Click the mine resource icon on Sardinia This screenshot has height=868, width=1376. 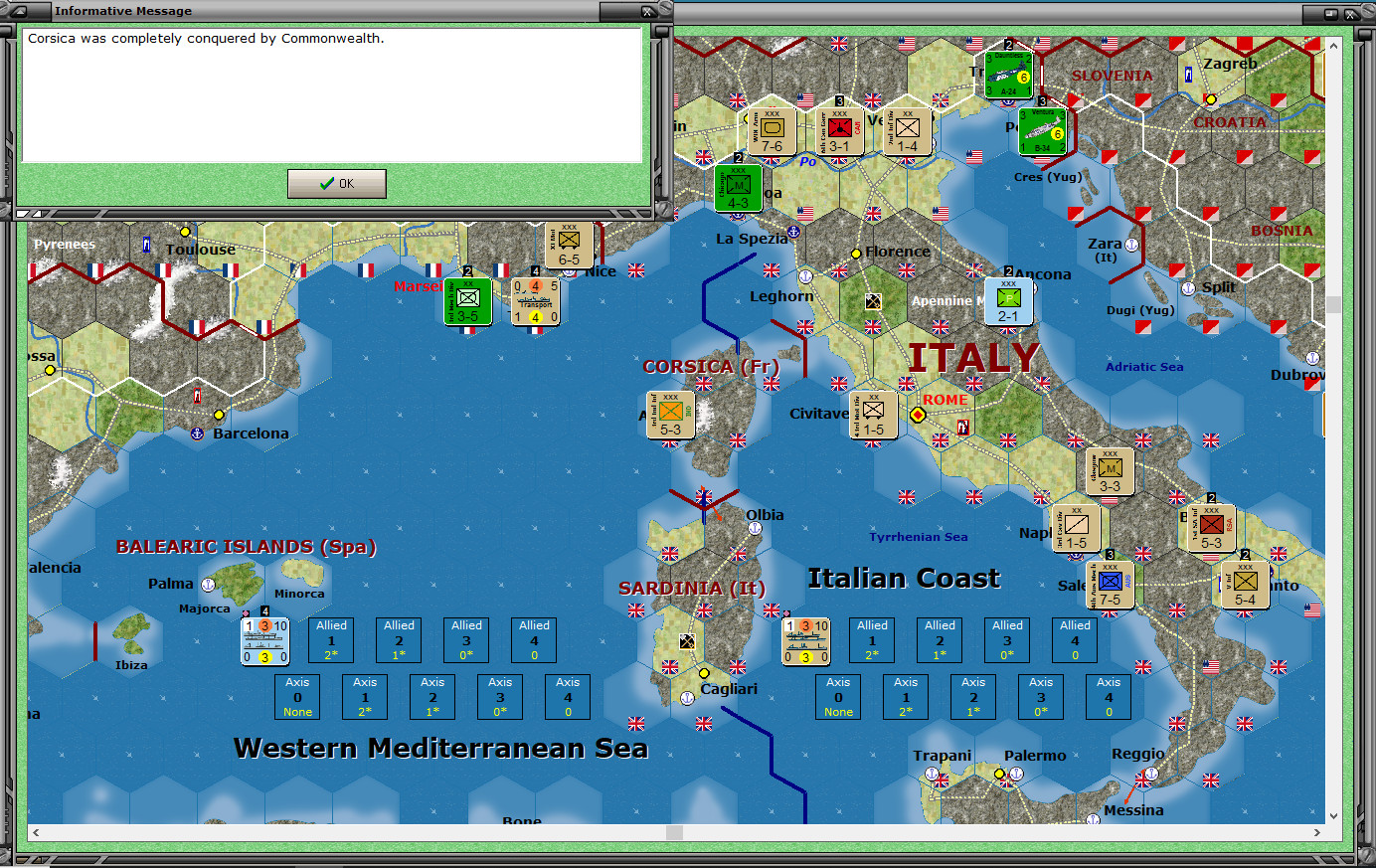686,641
